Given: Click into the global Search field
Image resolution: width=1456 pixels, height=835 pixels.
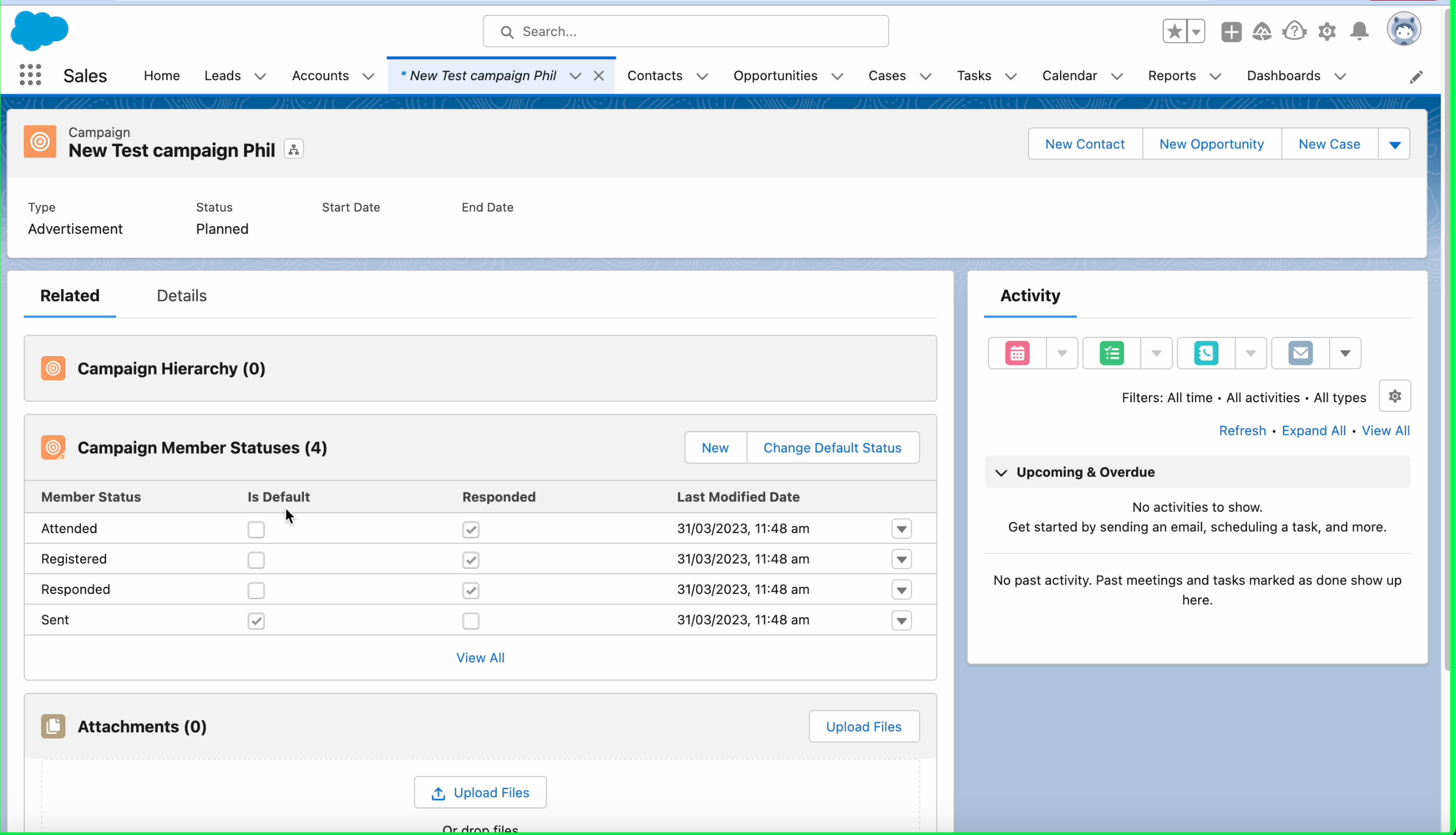Looking at the screenshot, I should (686, 32).
